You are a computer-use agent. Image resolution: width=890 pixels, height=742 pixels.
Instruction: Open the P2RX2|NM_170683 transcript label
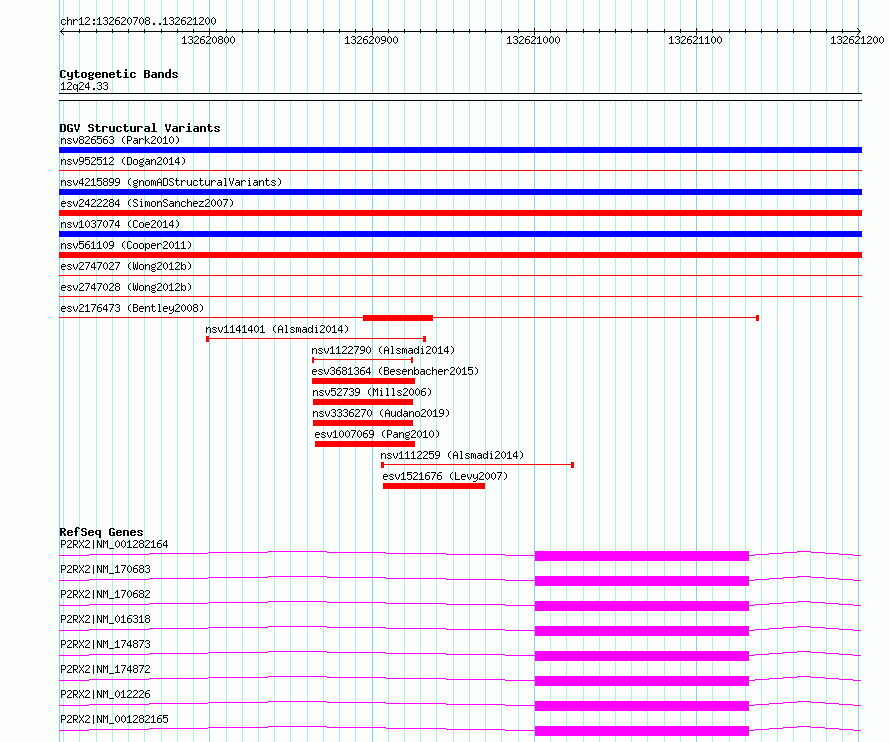(105, 569)
